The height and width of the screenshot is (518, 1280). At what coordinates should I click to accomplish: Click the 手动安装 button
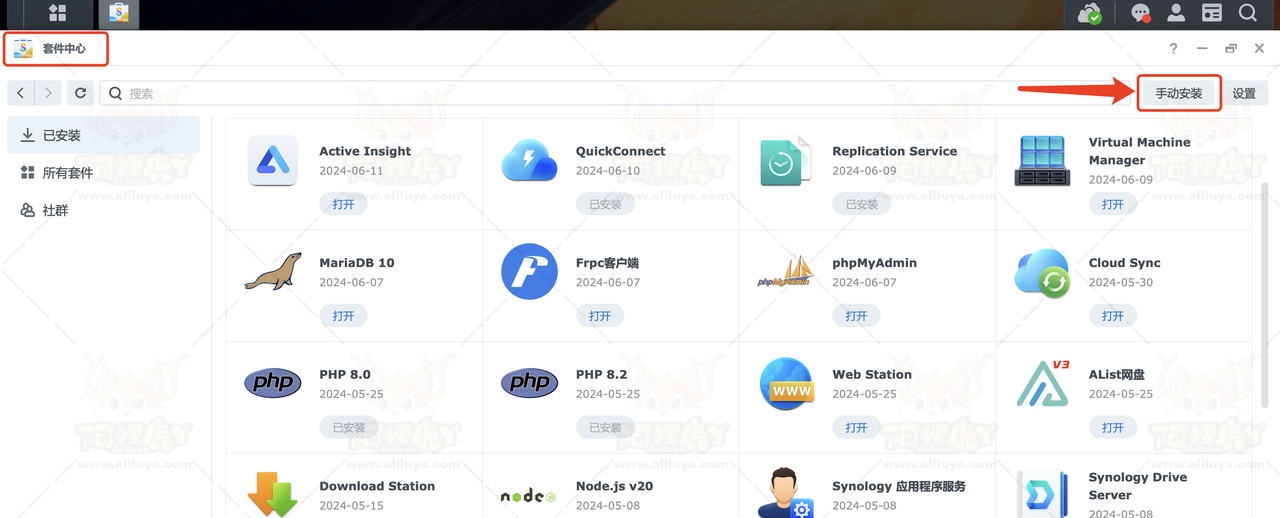tap(1179, 93)
